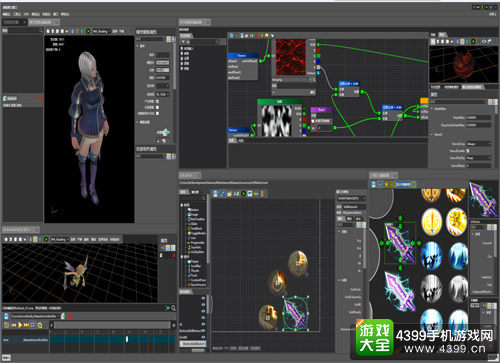Click the green right-arrow handle beside the selected sword
This screenshot has height=363, width=500.
click(x=419, y=243)
